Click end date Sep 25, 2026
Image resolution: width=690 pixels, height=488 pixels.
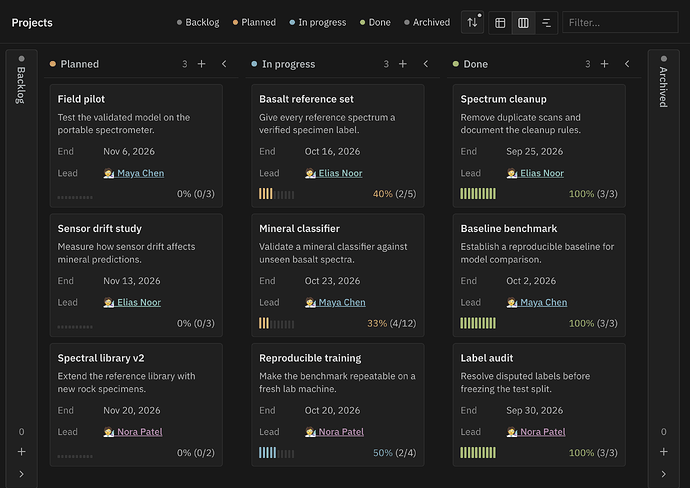pos(534,151)
